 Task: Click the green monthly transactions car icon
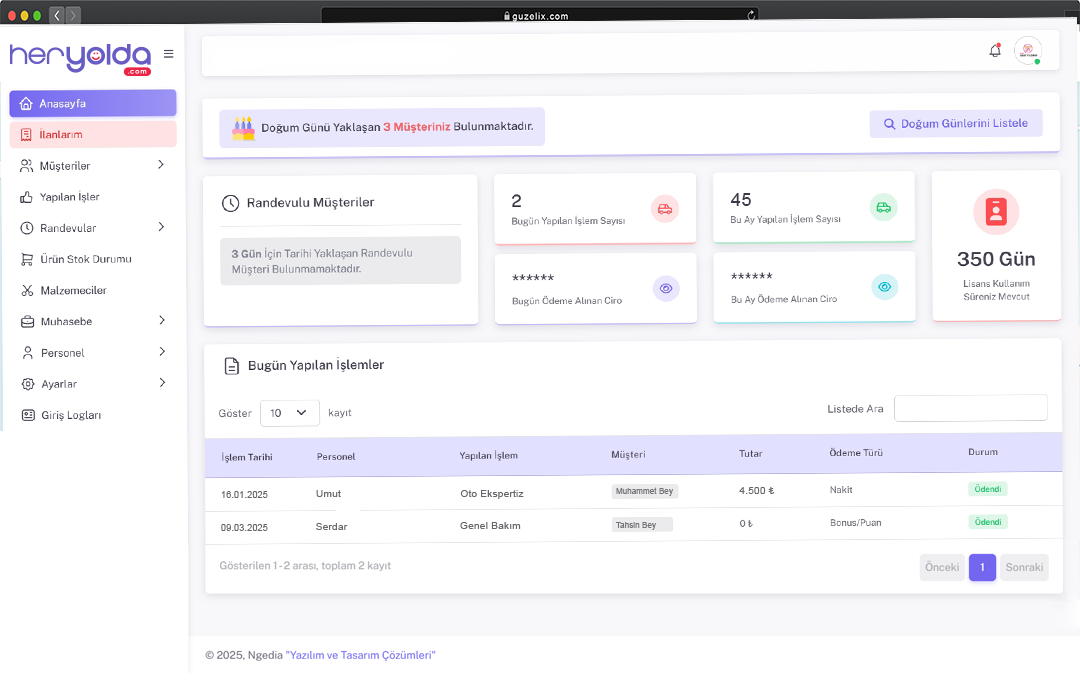click(x=883, y=207)
